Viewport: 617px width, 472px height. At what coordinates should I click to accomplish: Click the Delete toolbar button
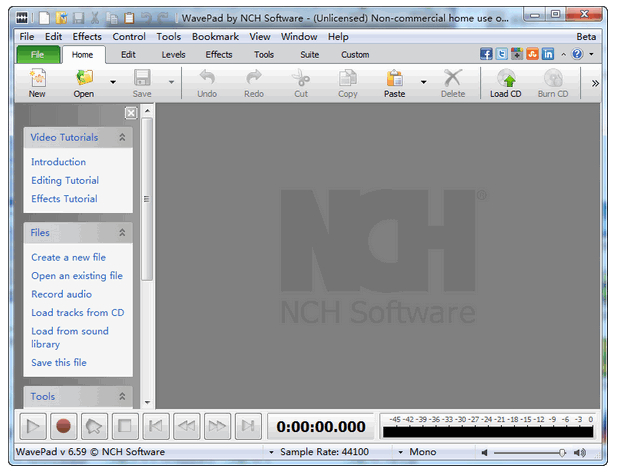tap(453, 83)
